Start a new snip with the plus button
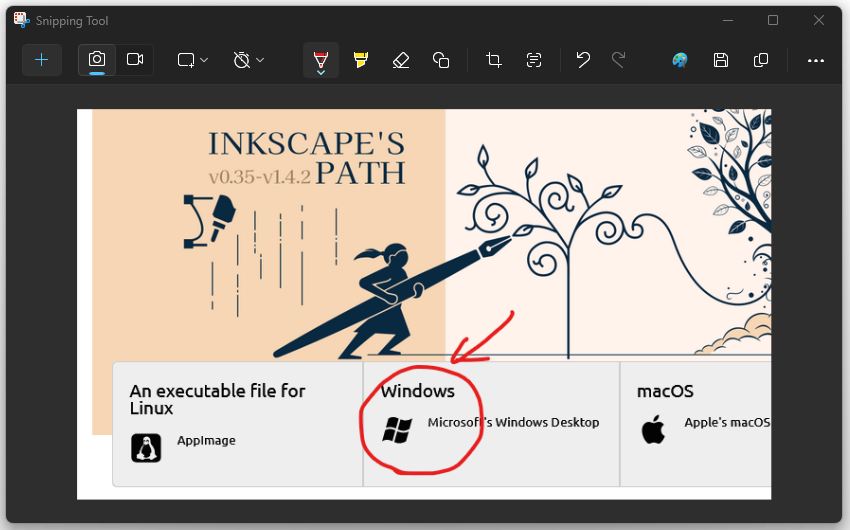850x530 pixels. click(x=41, y=60)
